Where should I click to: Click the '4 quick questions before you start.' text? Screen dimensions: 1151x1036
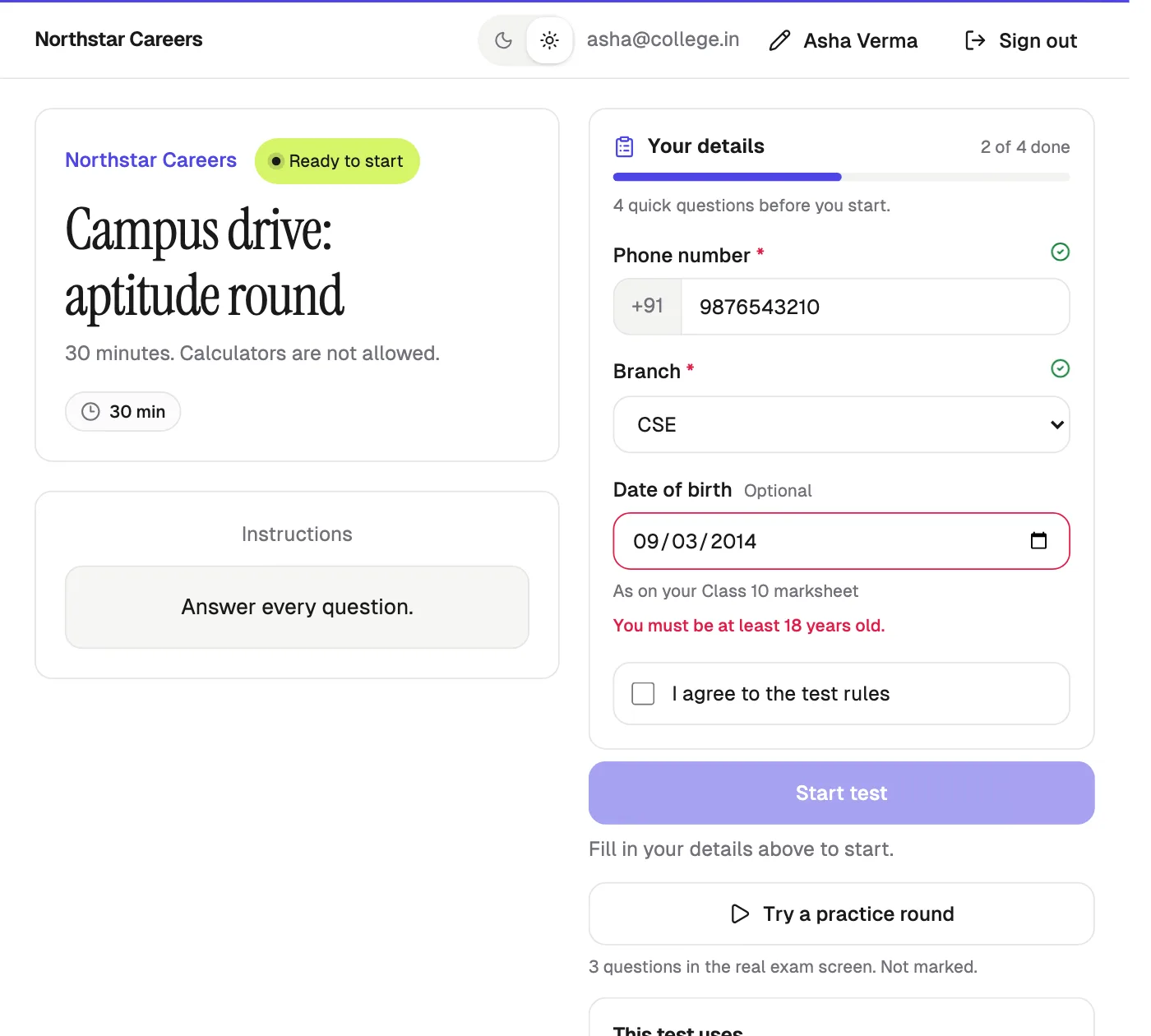click(751, 206)
